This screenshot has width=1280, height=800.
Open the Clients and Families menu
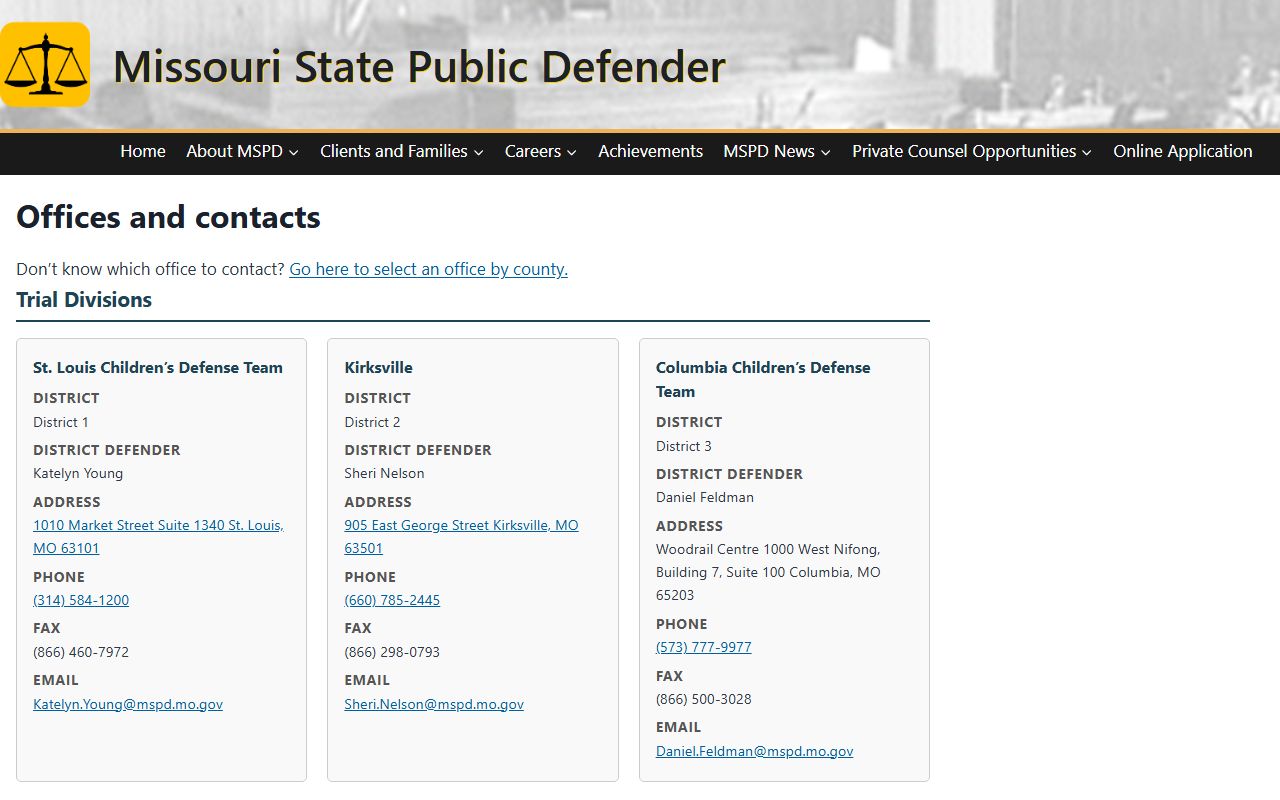(394, 151)
